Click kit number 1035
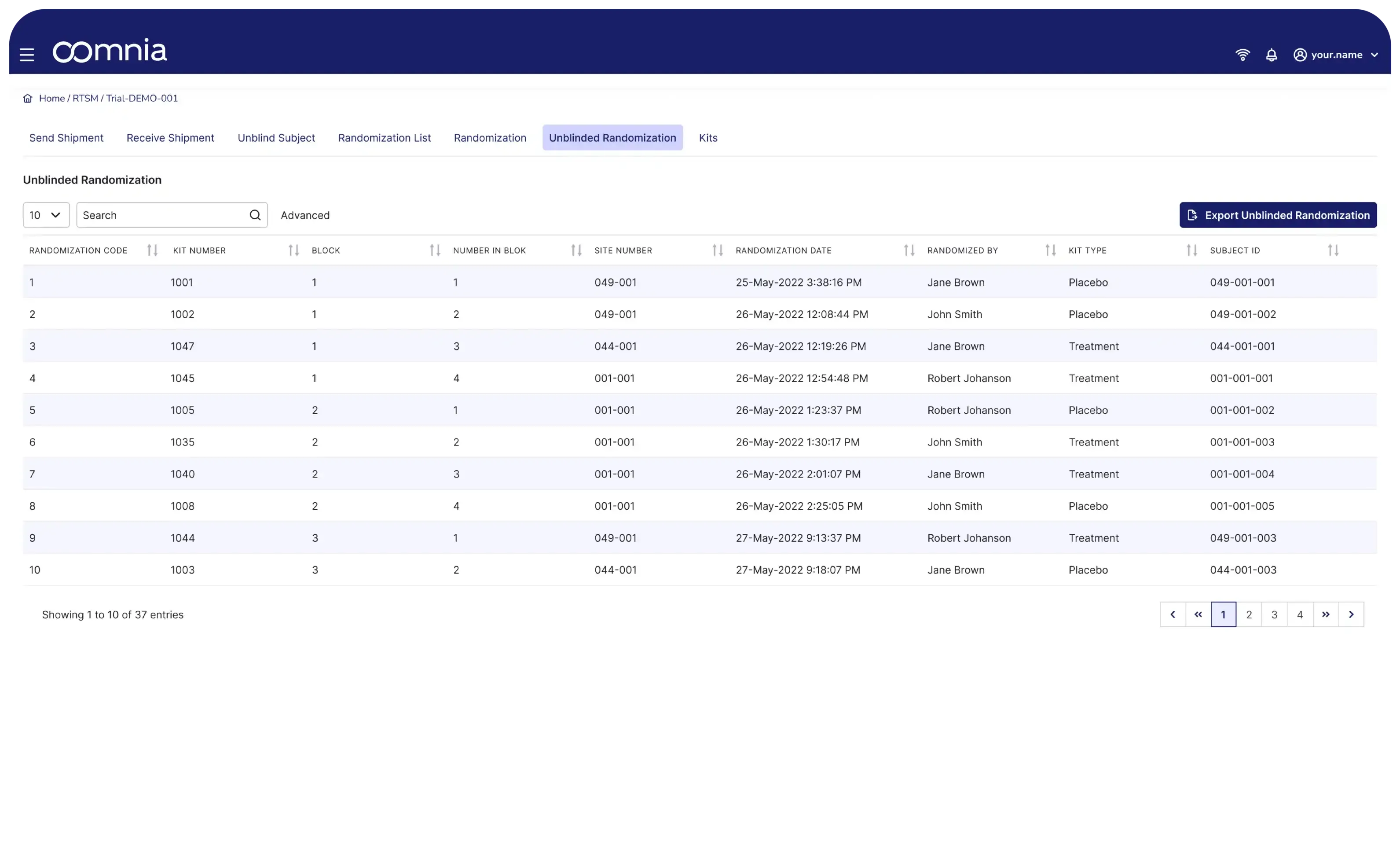This screenshot has height=842, width=1400. [183, 442]
